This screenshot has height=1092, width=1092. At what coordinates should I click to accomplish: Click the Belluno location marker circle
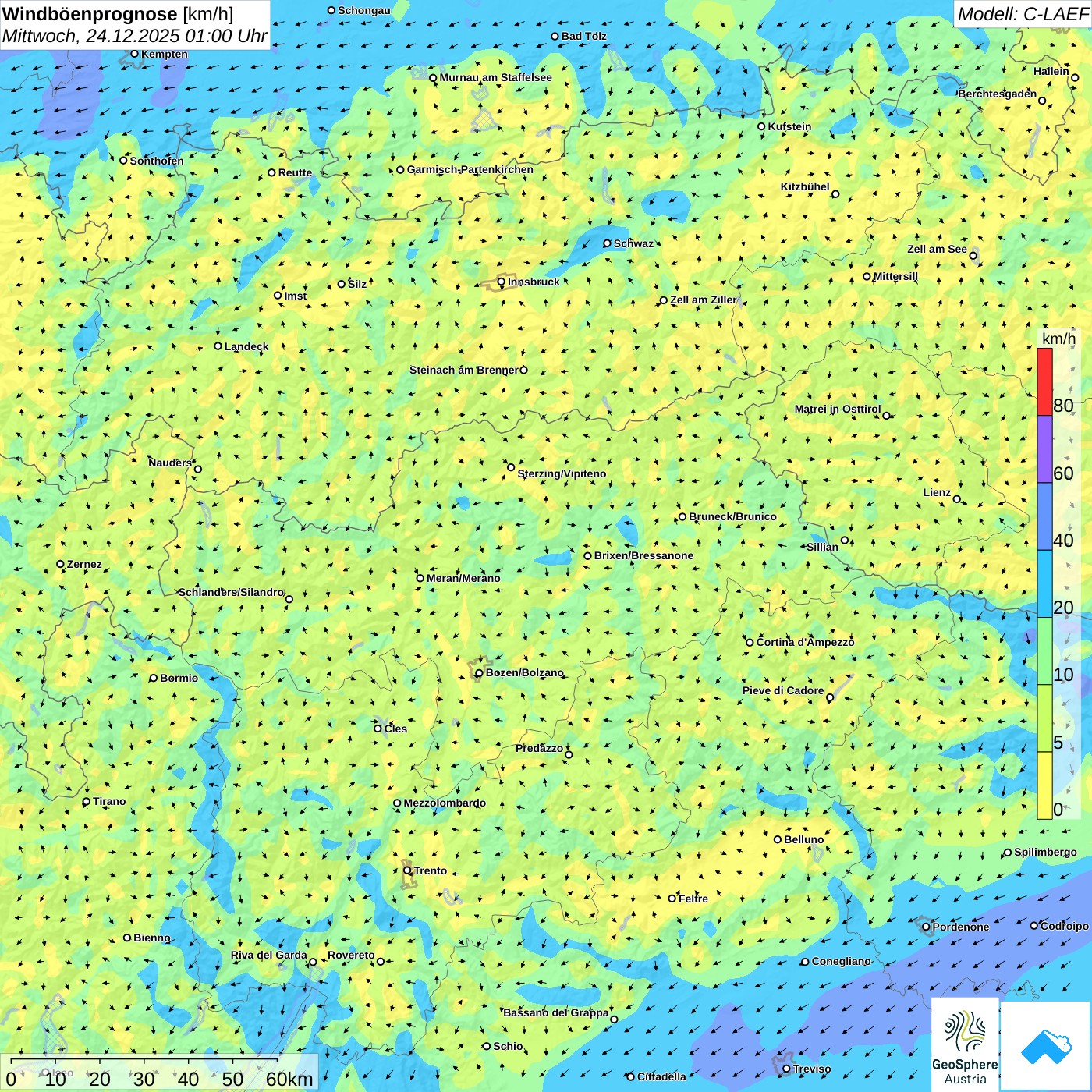(778, 839)
